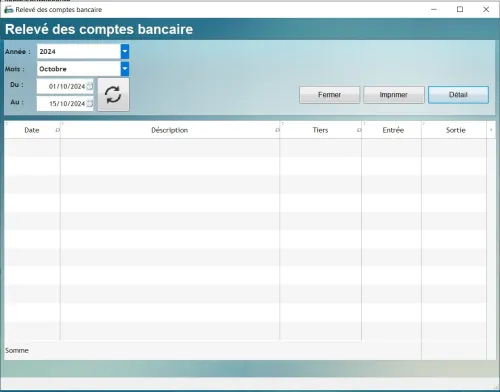Click the refresh arrows button

point(113,95)
